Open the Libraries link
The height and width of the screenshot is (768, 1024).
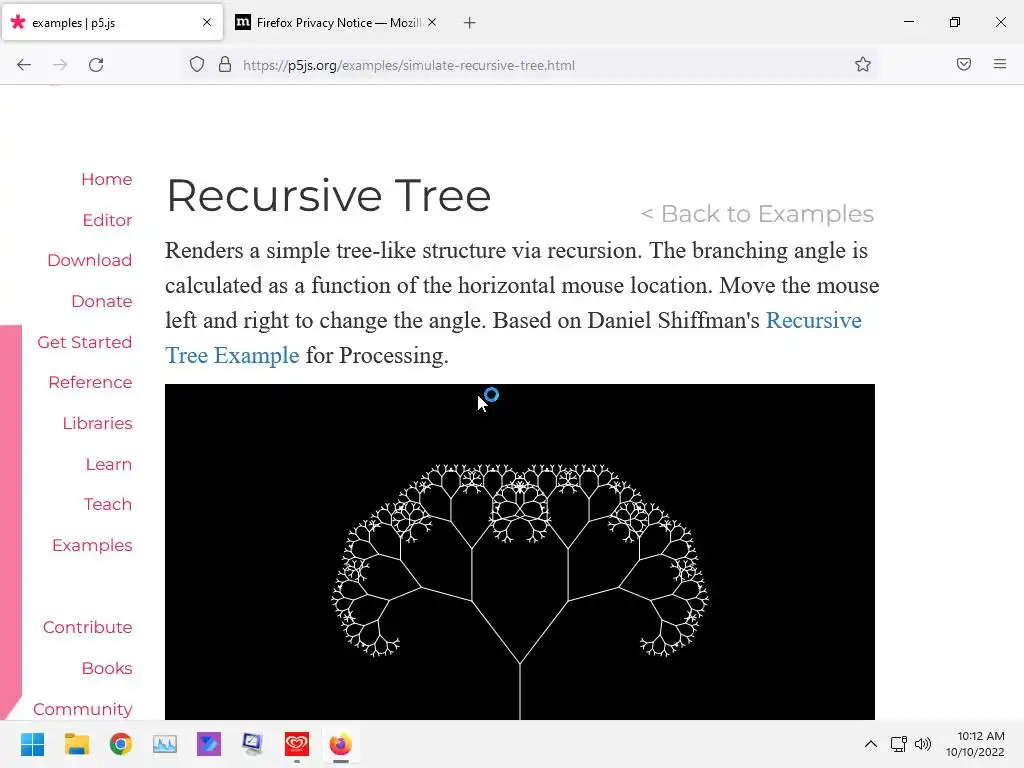pyautogui.click(x=97, y=423)
